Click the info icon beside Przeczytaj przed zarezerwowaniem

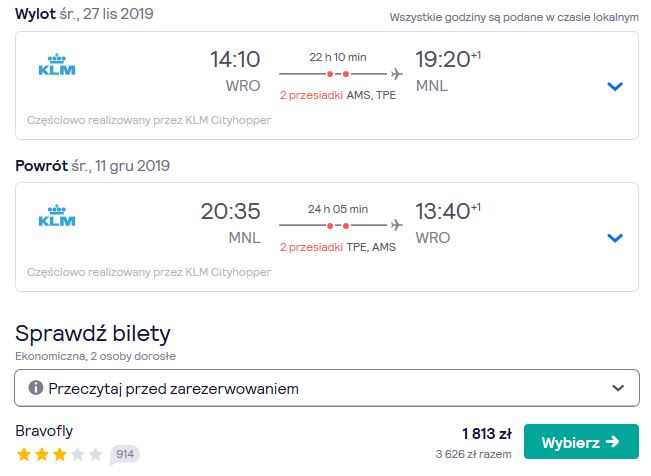[x=36, y=388]
